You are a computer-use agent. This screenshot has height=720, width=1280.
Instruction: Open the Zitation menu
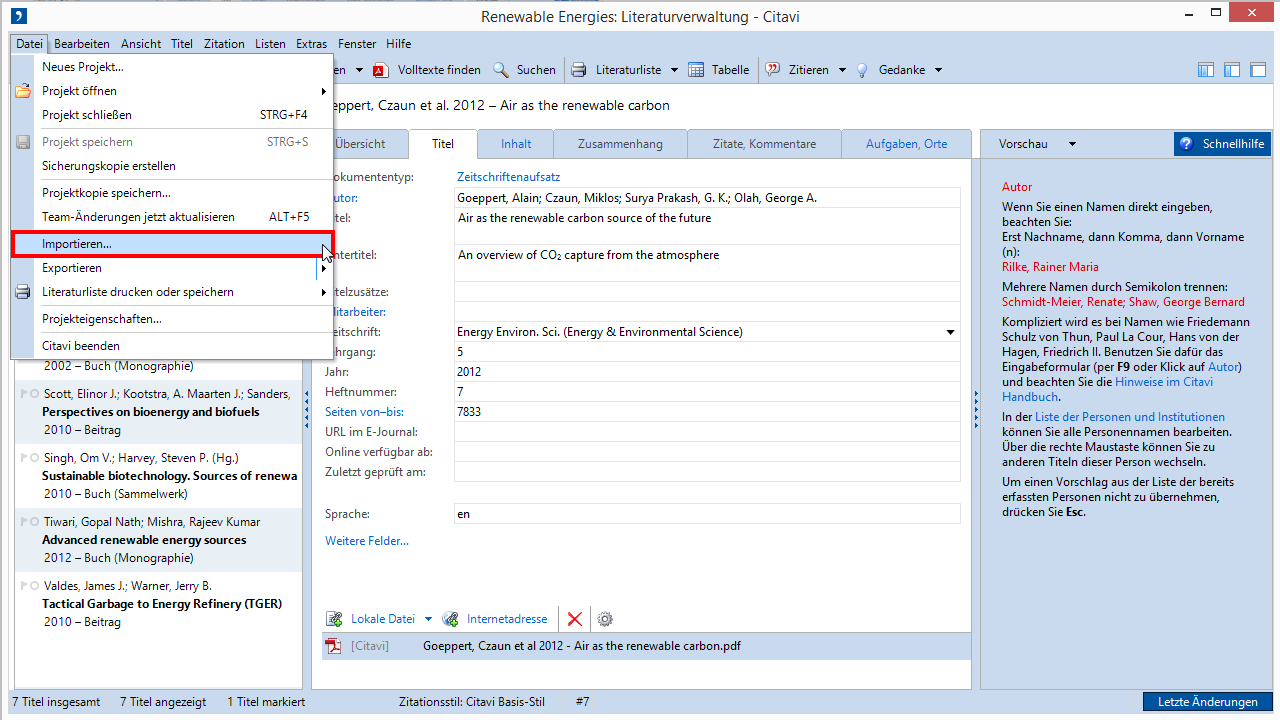point(224,44)
